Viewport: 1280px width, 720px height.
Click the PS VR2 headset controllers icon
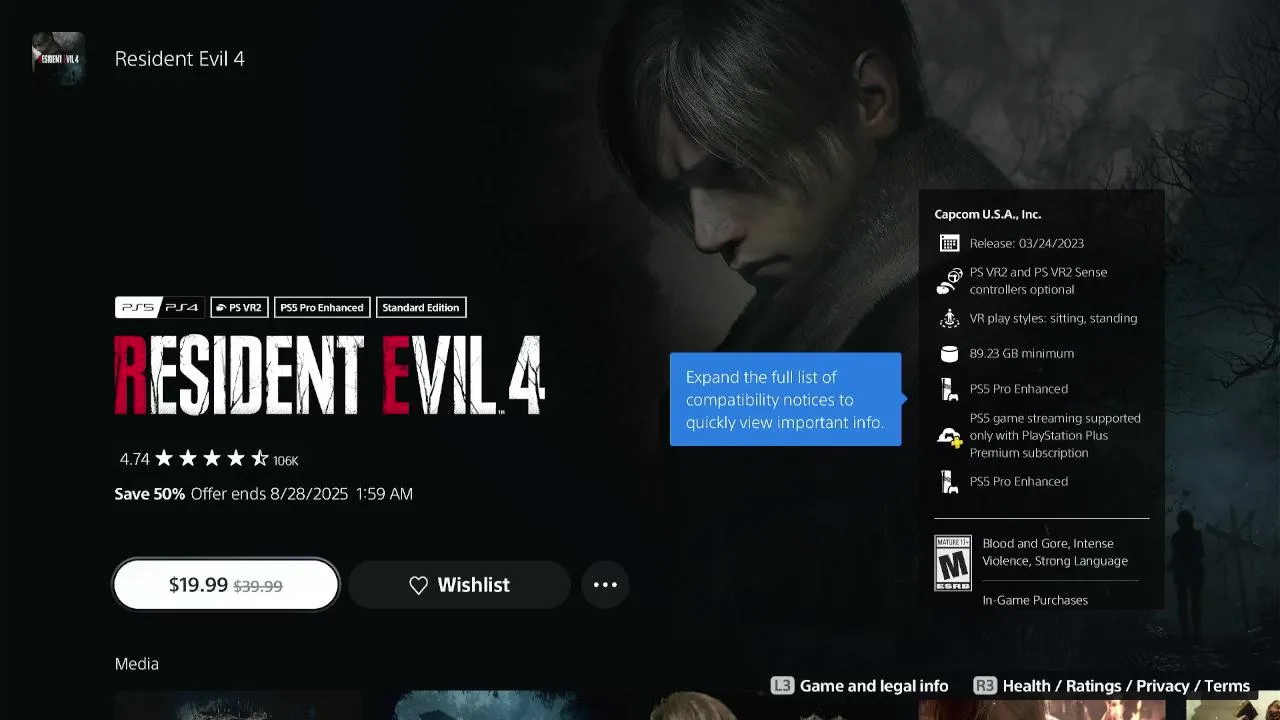(x=949, y=281)
